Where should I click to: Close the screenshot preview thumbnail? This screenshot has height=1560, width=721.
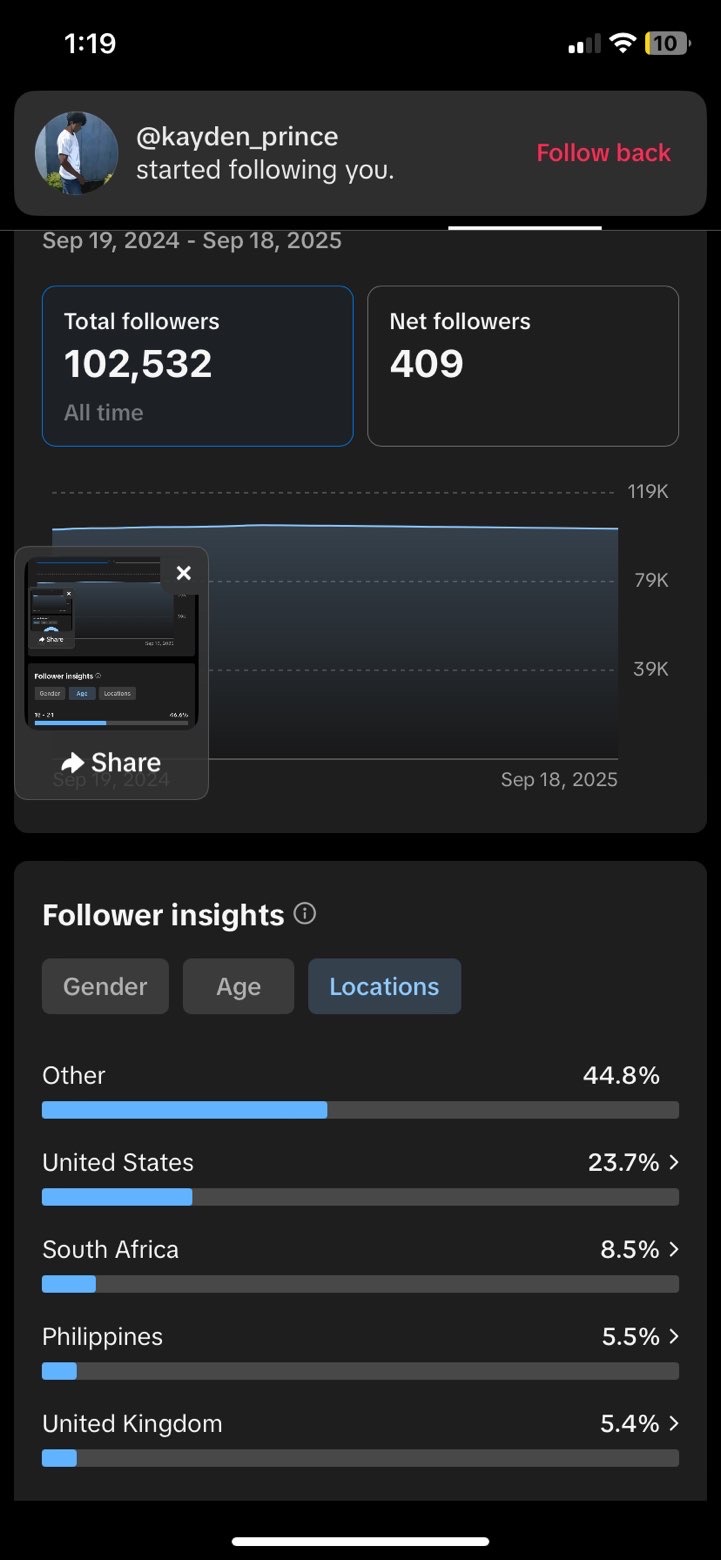coord(183,573)
